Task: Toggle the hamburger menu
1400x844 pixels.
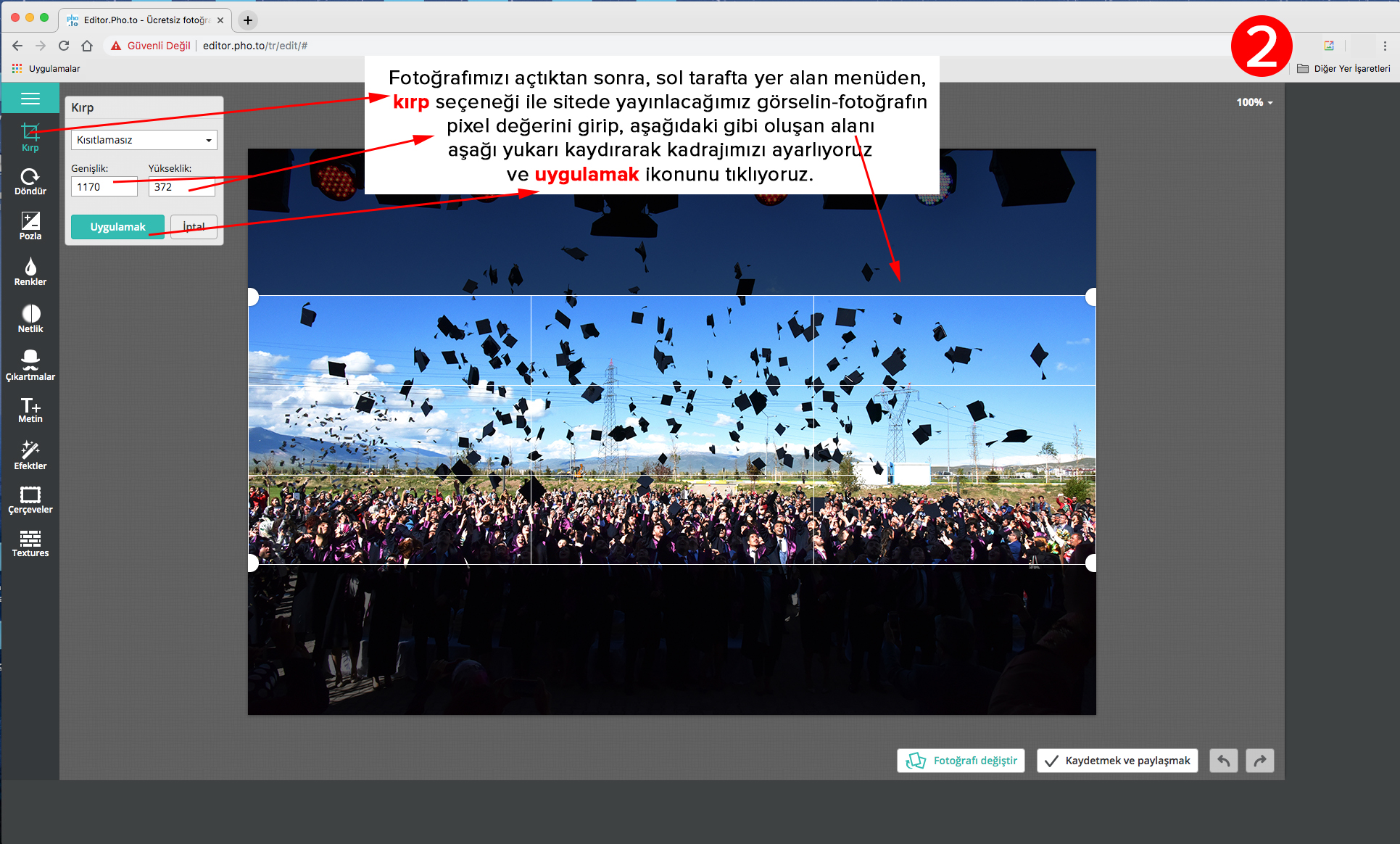Action: click(x=30, y=99)
